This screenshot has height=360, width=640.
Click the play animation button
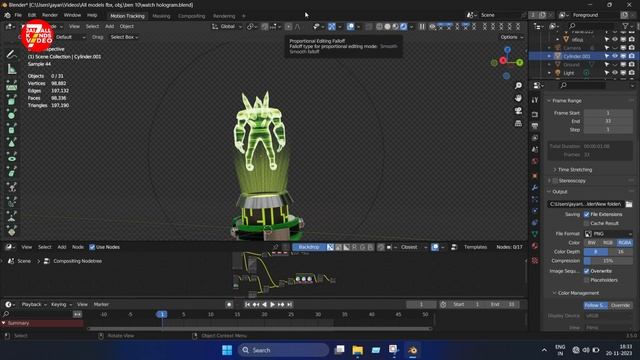tap(273, 304)
